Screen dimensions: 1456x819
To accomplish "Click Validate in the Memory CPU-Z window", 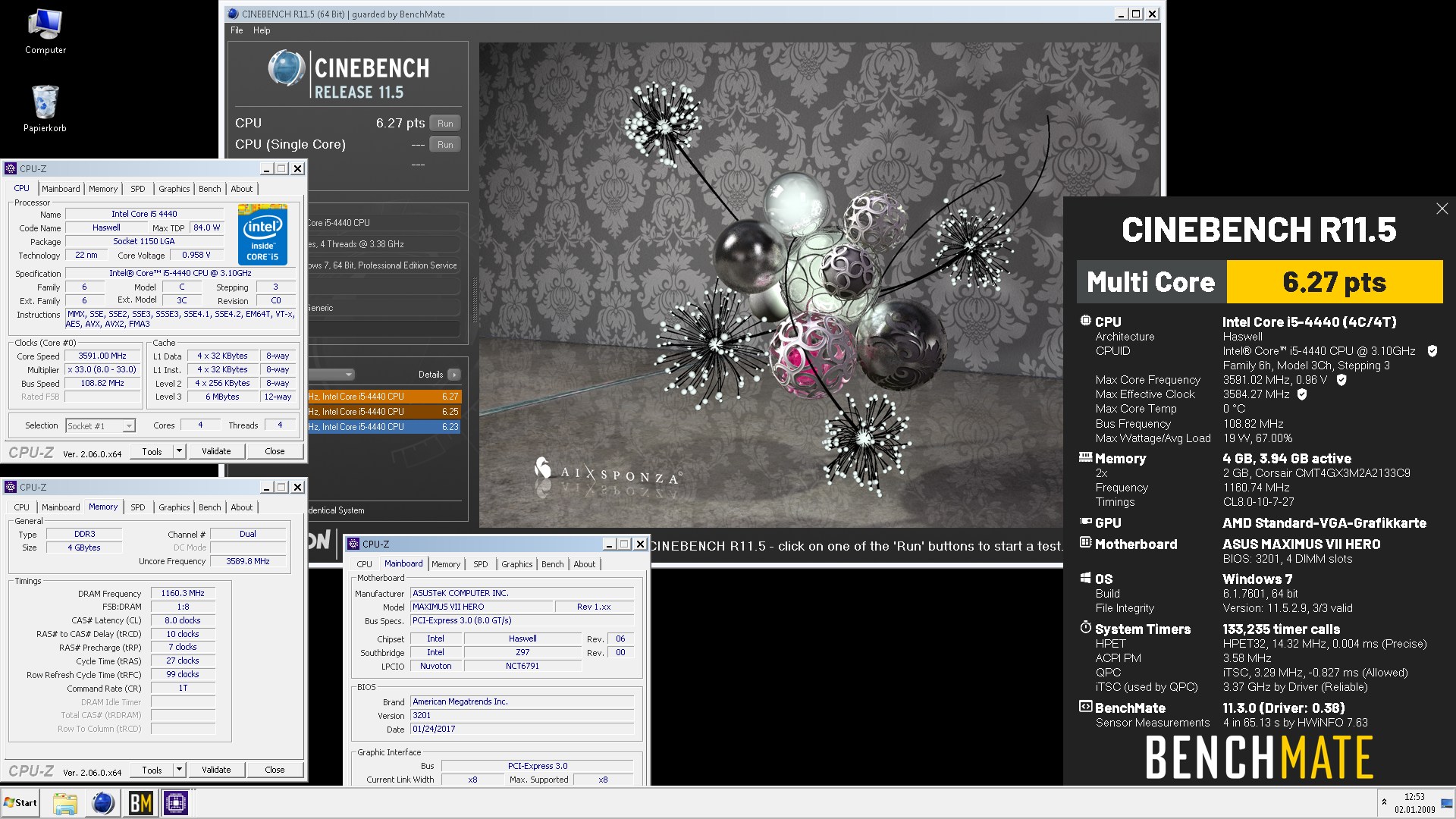I will [216, 770].
